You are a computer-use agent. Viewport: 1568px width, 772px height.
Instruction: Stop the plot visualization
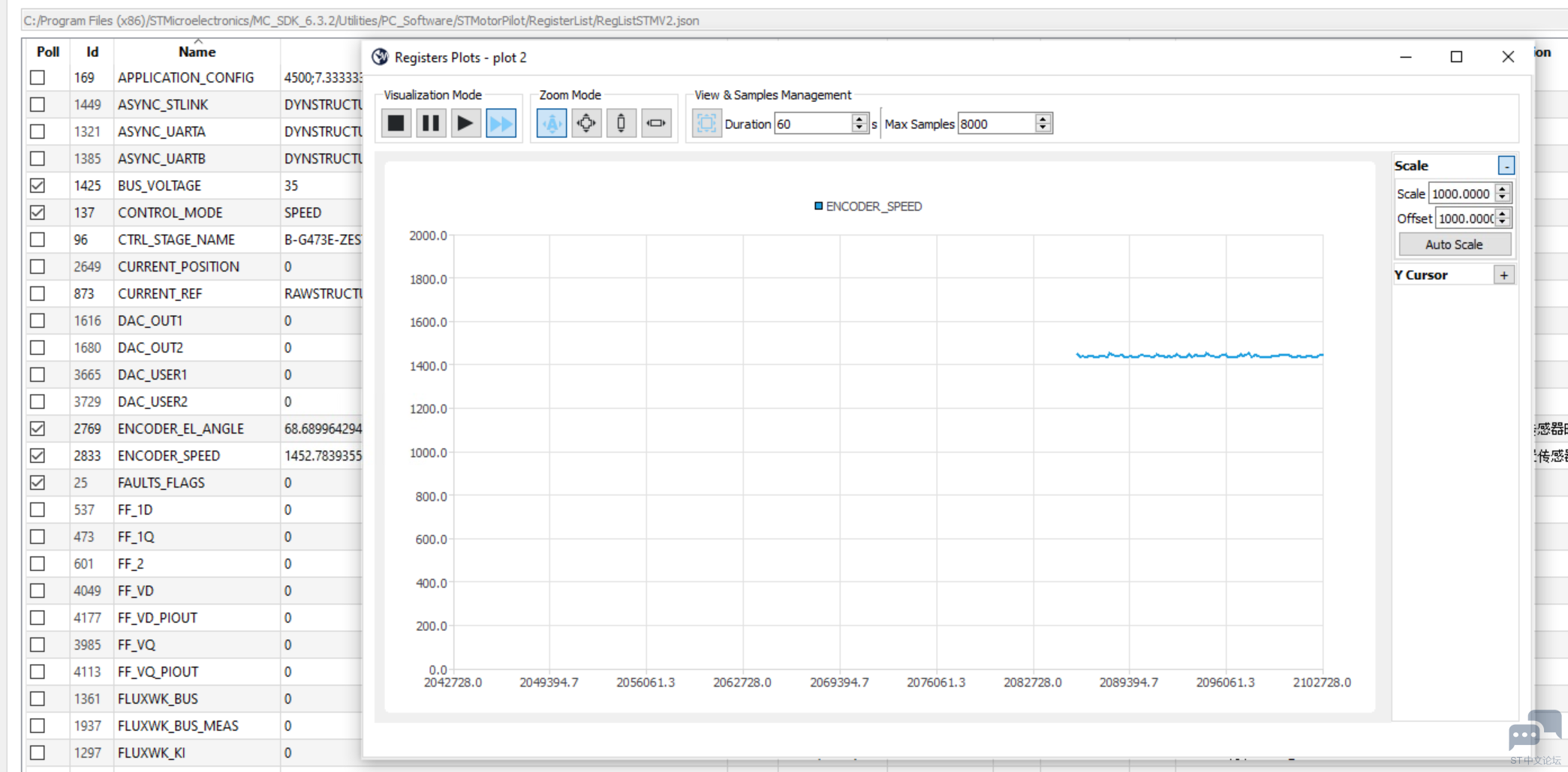(396, 123)
